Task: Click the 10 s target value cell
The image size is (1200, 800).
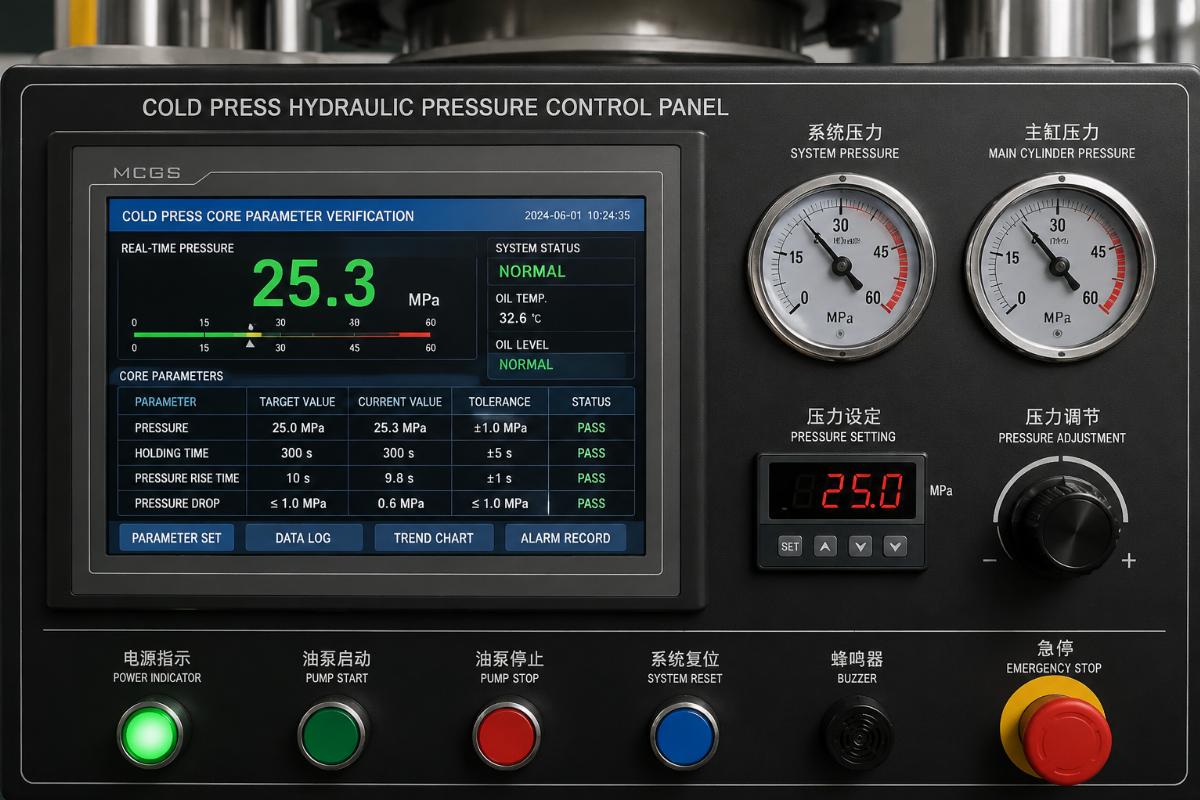Action: pos(297,478)
